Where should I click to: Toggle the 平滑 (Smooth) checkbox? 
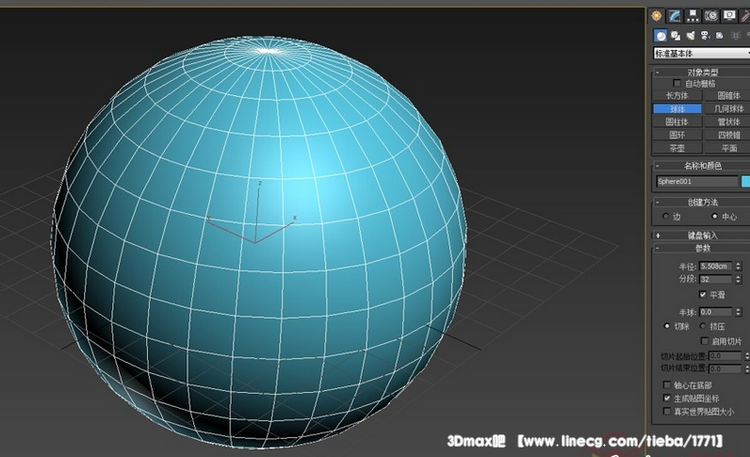[x=703, y=295]
